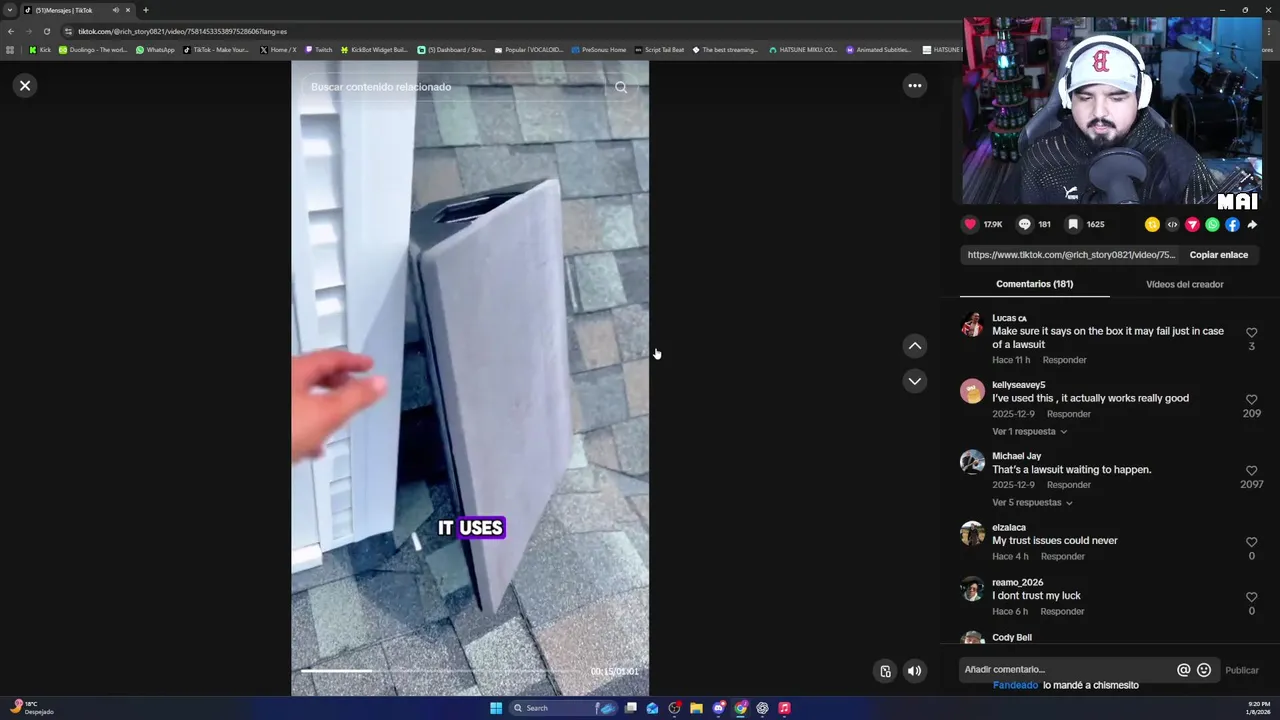This screenshot has width=1280, height=720.
Task: Open comments via speech bubble icon
Action: click(1024, 224)
